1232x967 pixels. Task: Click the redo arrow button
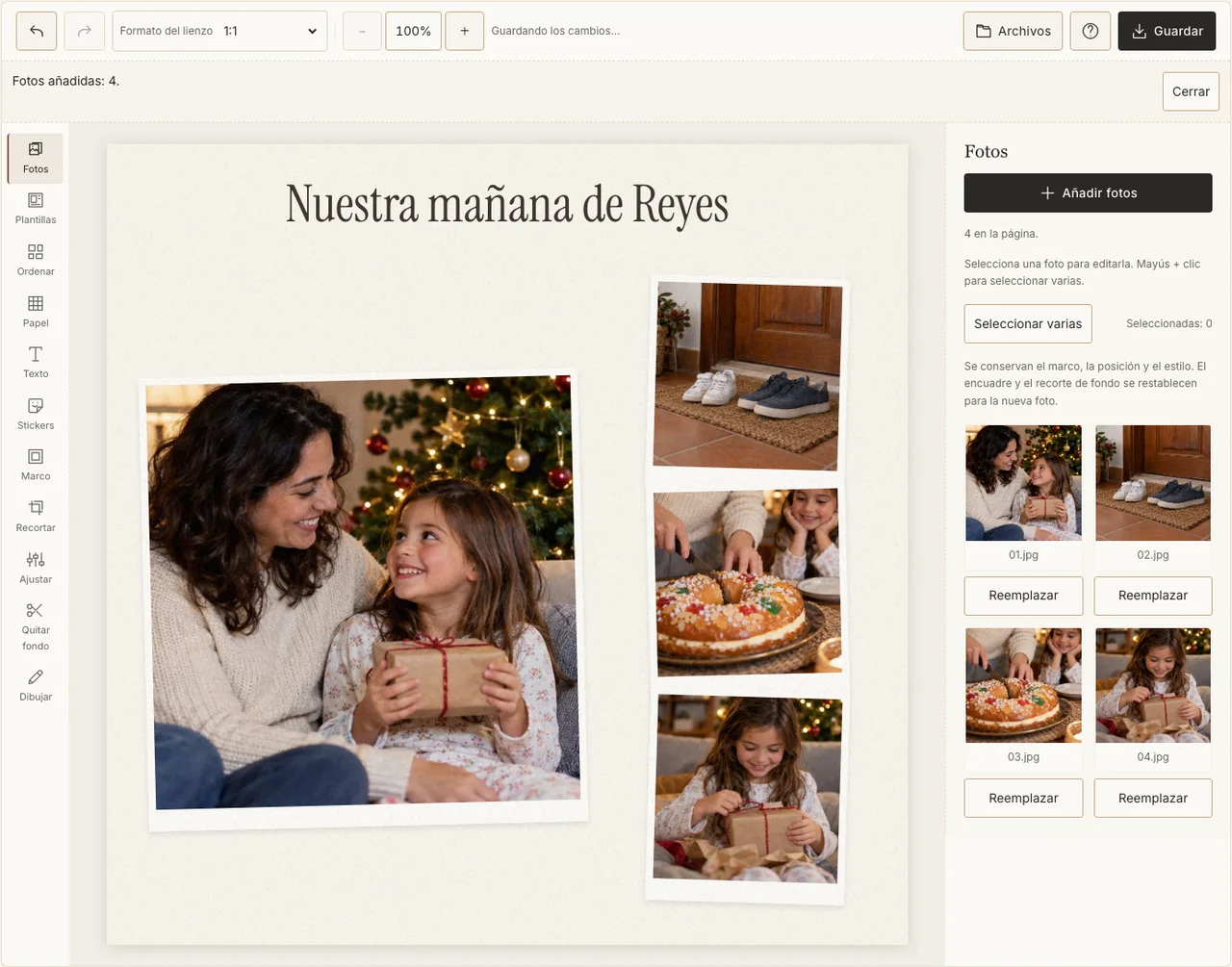[x=85, y=31]
